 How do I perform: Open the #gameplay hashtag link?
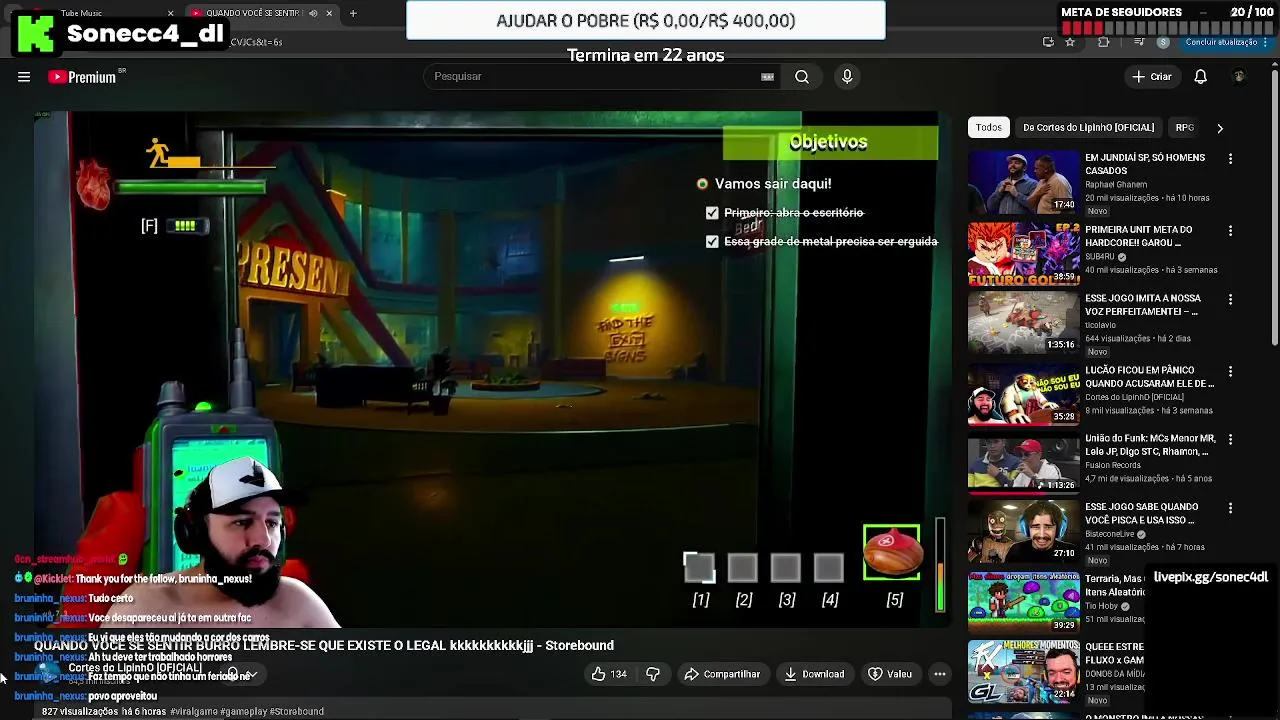244,712
